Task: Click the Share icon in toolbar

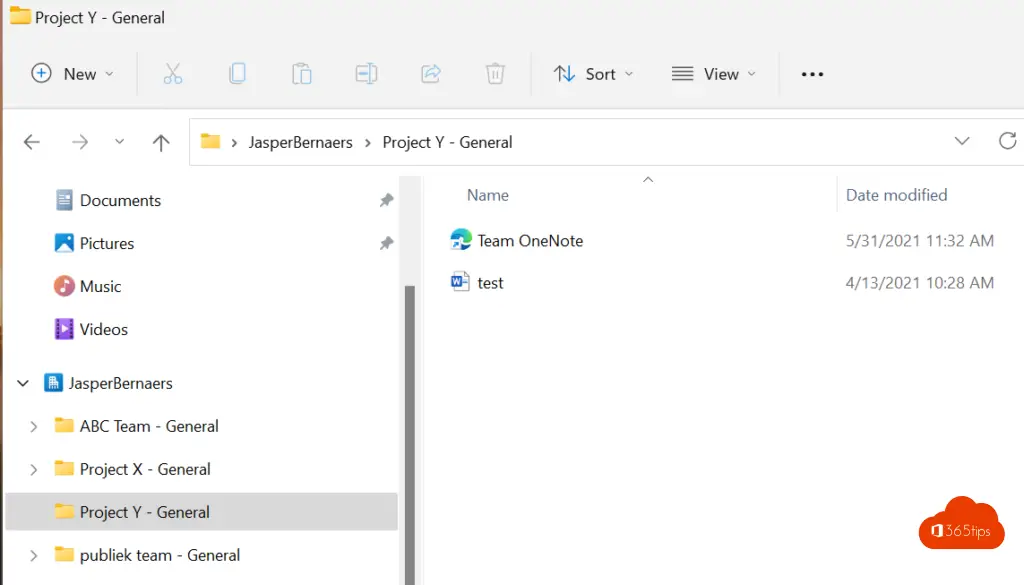Action: coord(431,73)
